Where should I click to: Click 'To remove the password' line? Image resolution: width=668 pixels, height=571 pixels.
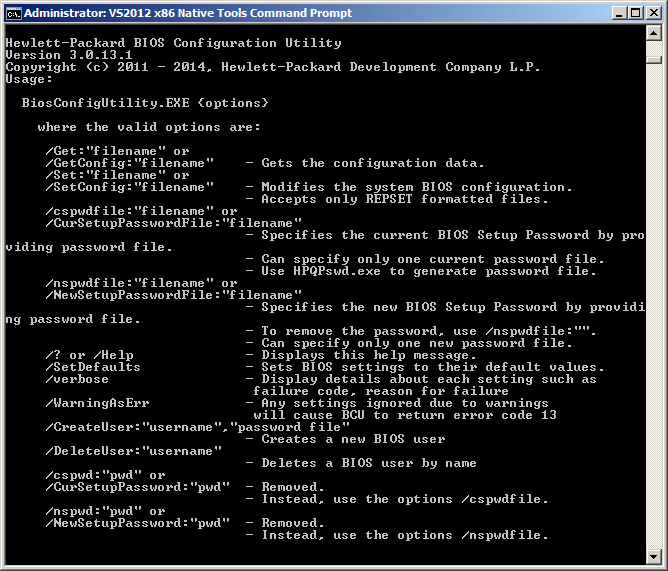429,331
